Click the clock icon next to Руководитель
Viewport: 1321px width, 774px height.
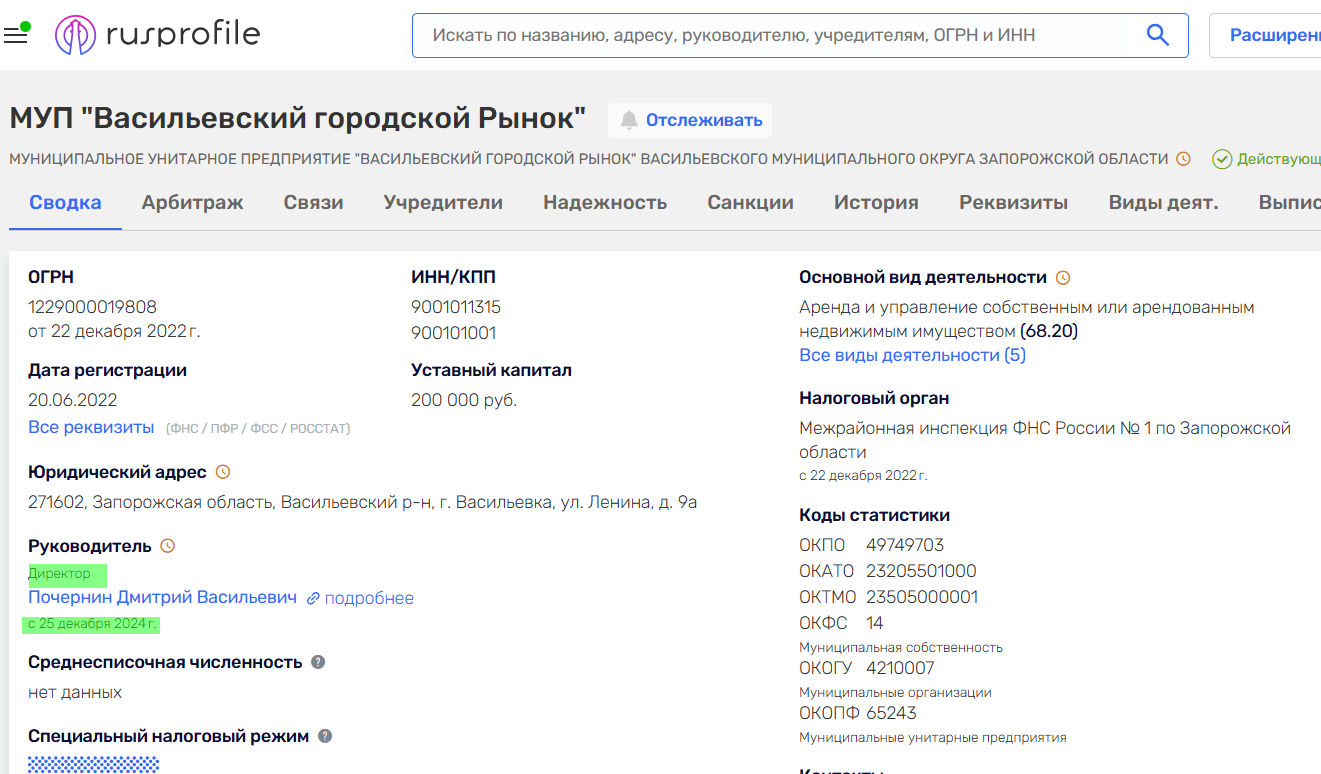[166, 545]
